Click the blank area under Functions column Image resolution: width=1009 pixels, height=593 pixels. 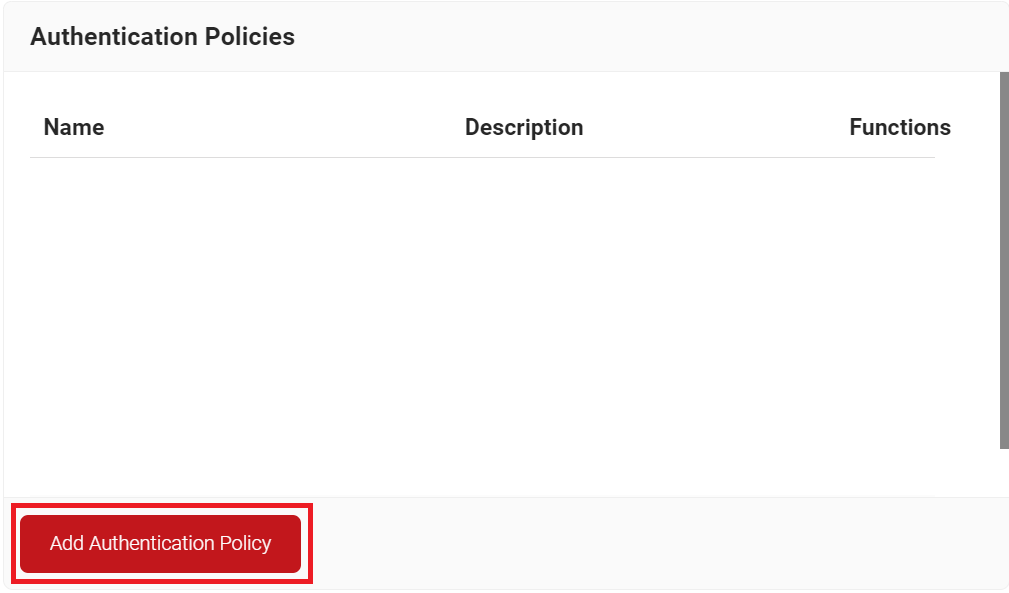coord(899,300)
